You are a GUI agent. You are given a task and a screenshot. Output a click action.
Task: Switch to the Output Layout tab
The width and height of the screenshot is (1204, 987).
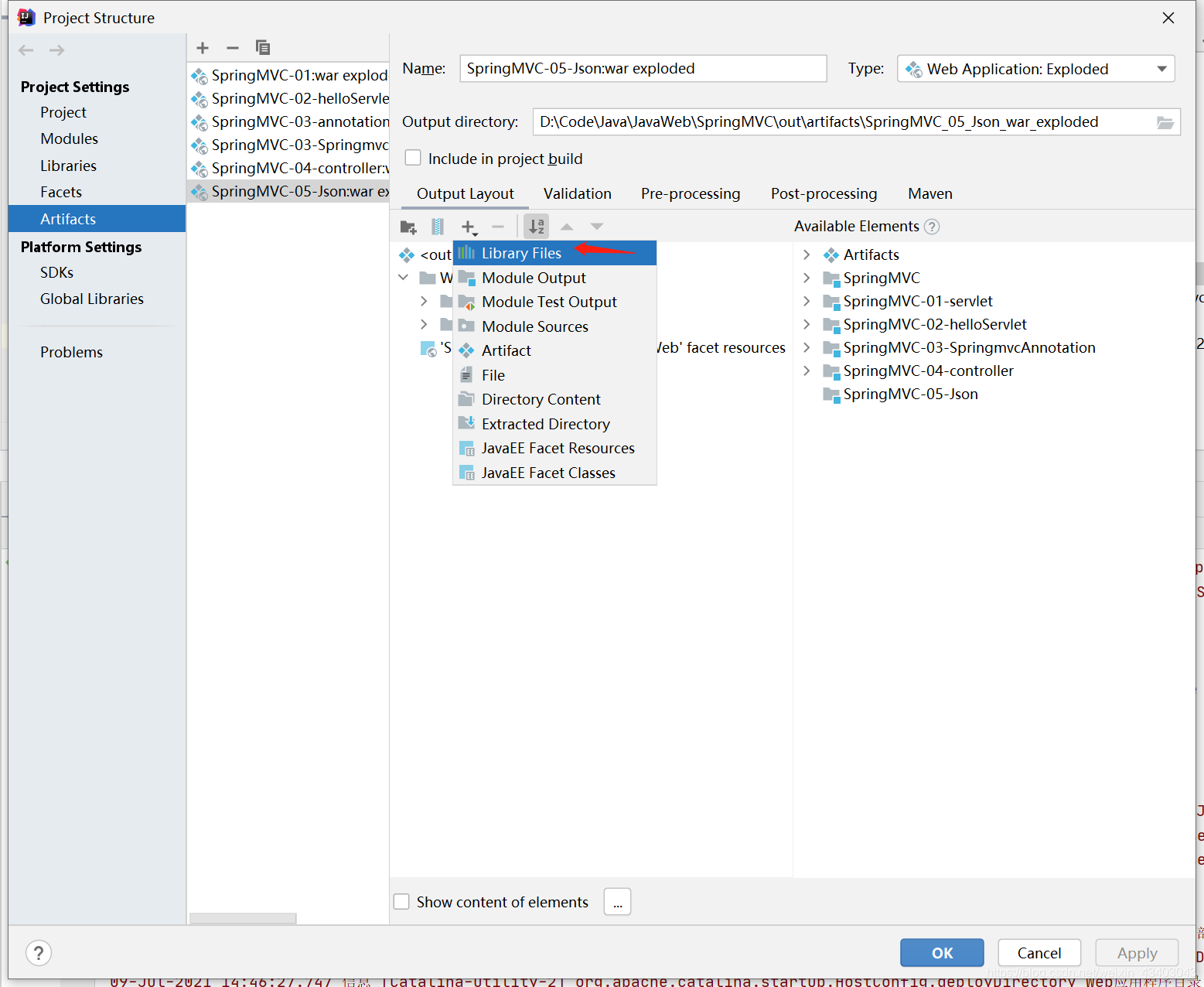tap(465, 193)
